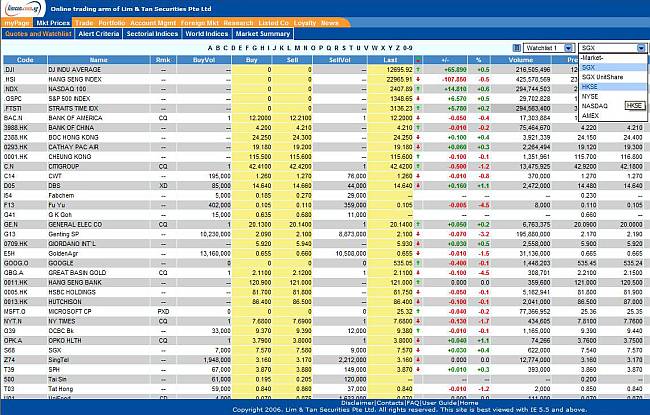Open the Contacts footer link
The height and width of the screenshot is (415, 650).
[390, 403]
